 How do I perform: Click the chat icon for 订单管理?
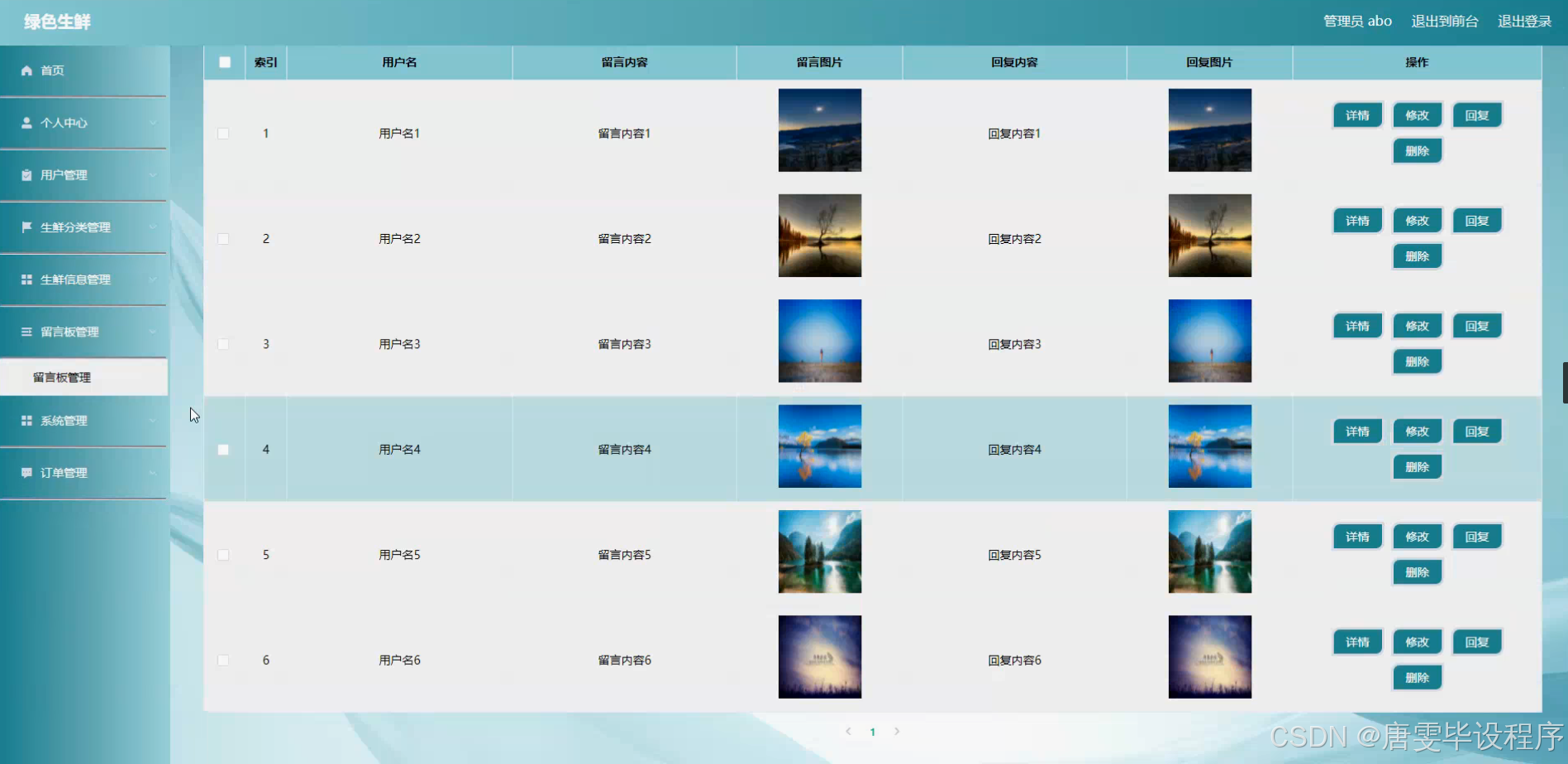(x=26, y=473)
